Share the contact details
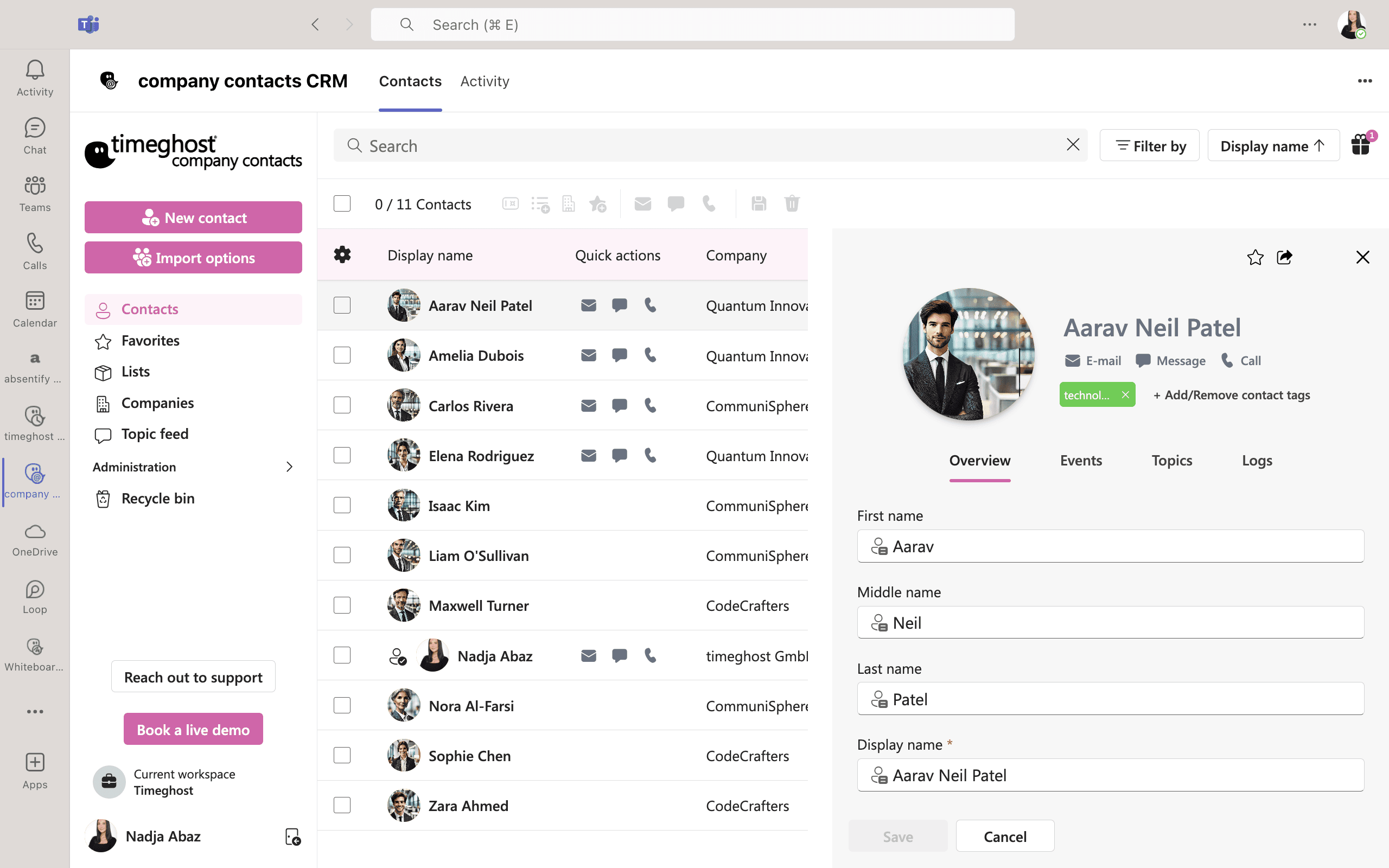The image size is (1389, 868). [x=1284, y=257]
